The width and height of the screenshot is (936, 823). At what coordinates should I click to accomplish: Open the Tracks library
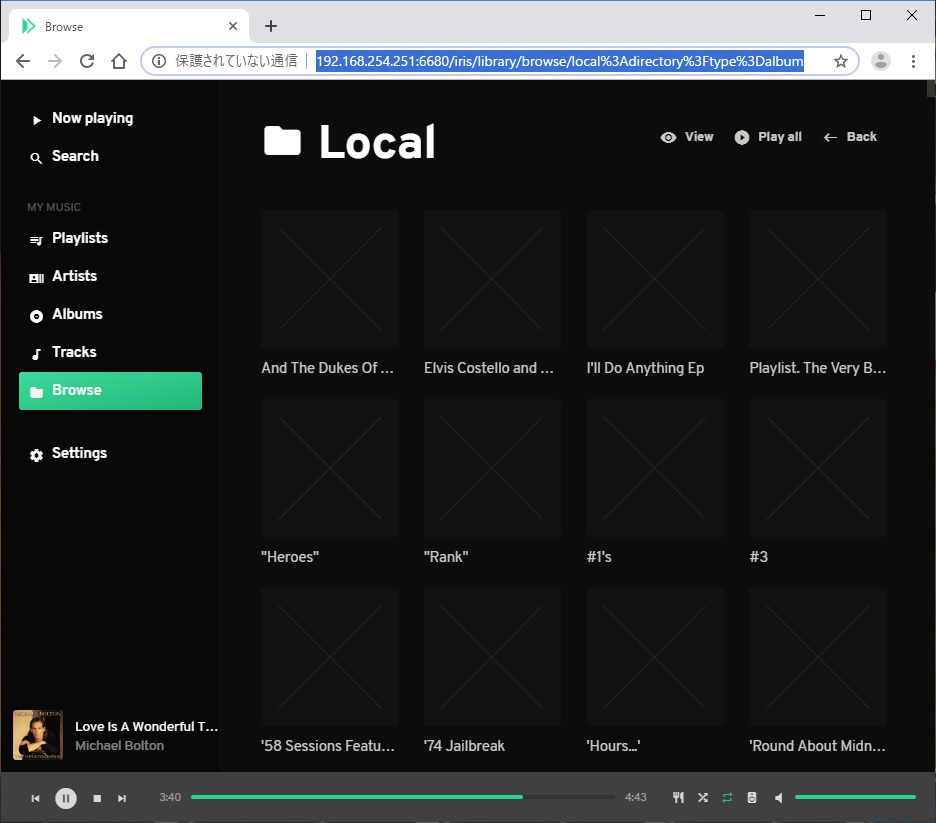(73, 352)
